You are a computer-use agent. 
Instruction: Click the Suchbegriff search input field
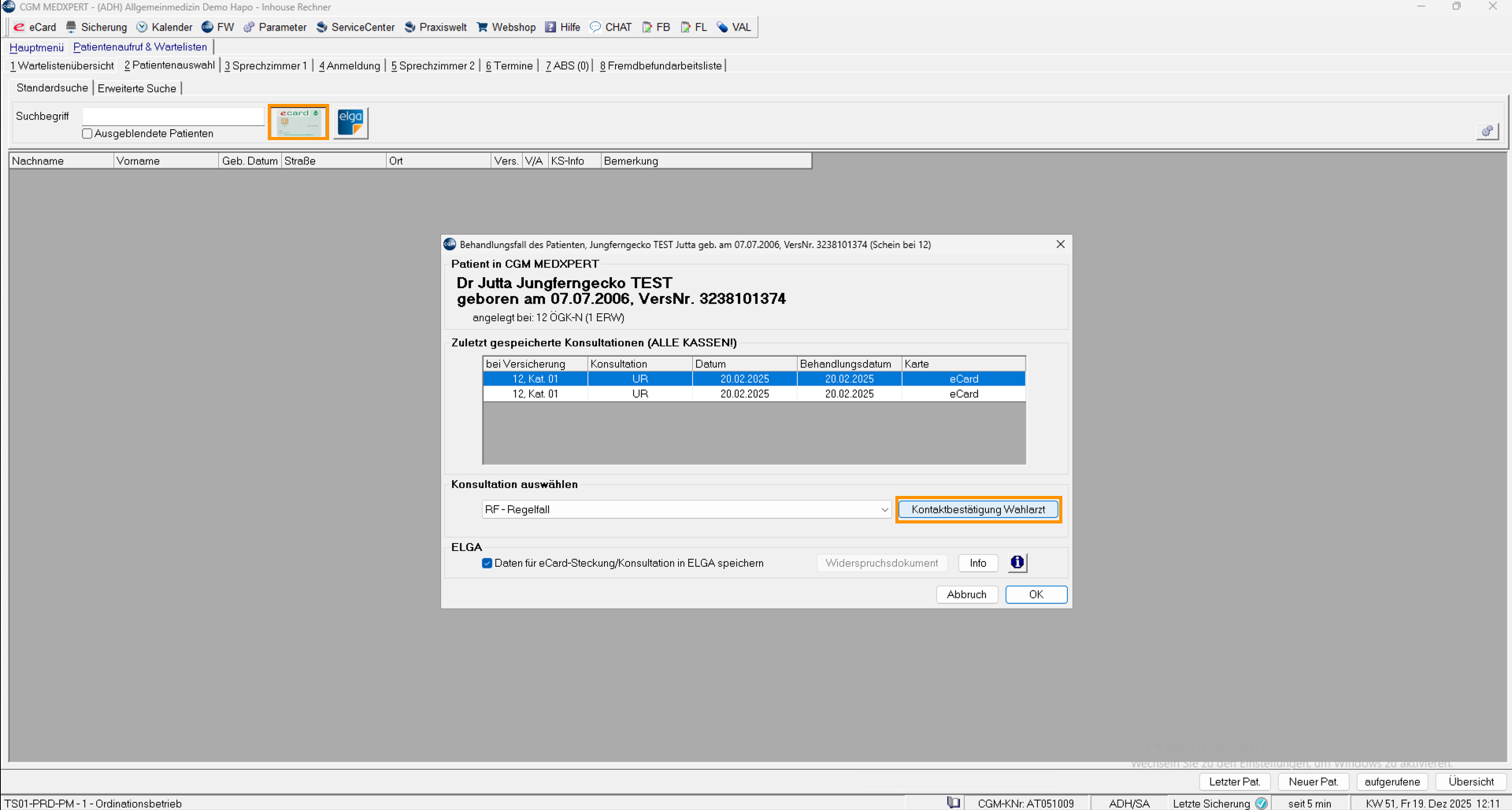point(173,117)
